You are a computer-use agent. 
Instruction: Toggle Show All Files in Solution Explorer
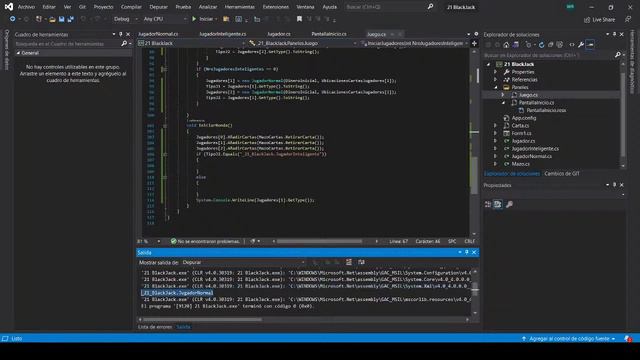(x=560, y=44)
